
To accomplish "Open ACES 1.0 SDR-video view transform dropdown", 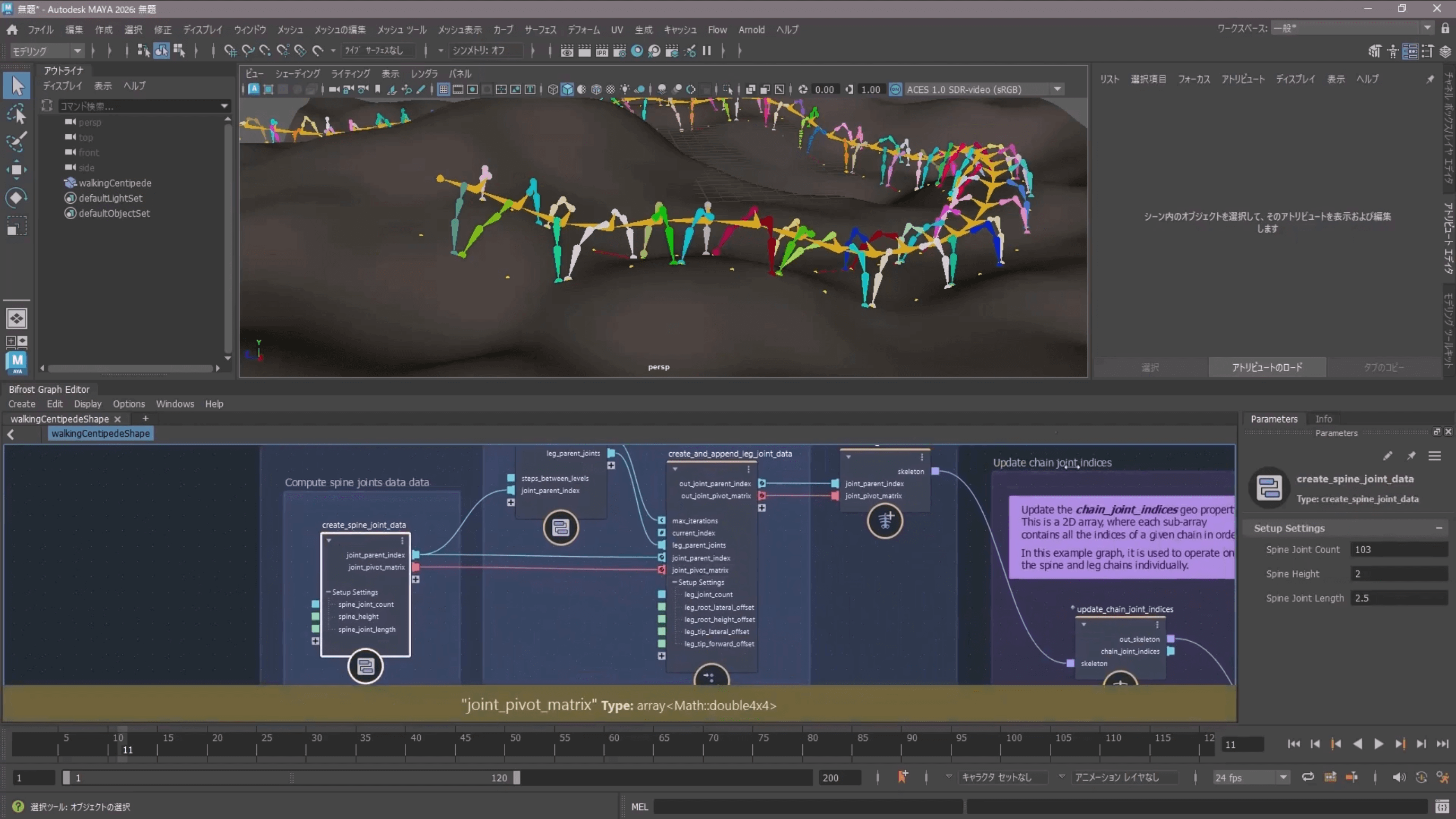I will [984, 89].
